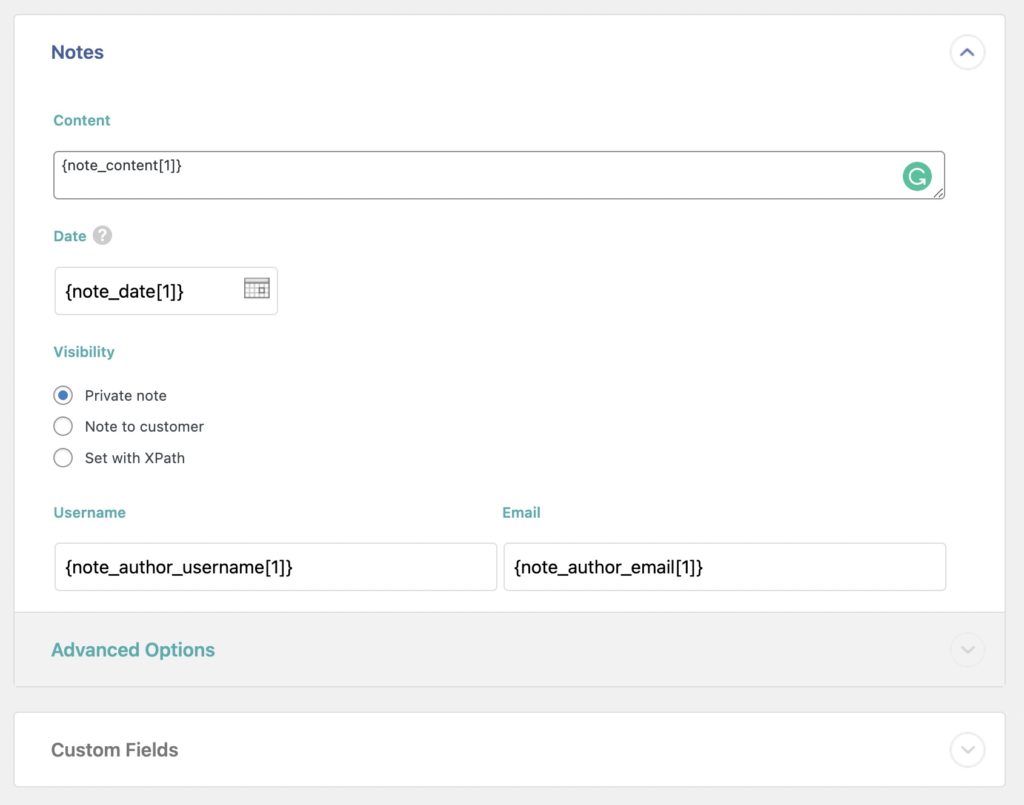Click the Notes section heading

77,52
